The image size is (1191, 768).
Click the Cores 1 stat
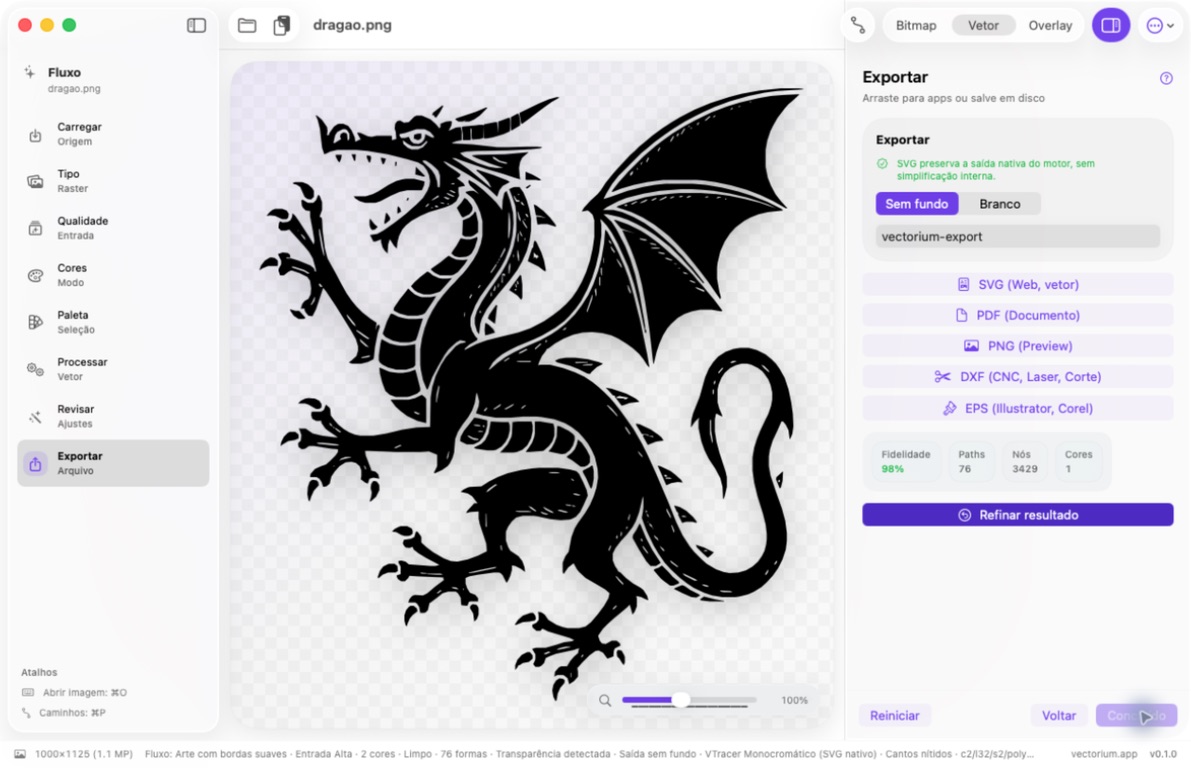click(1079, 461)
